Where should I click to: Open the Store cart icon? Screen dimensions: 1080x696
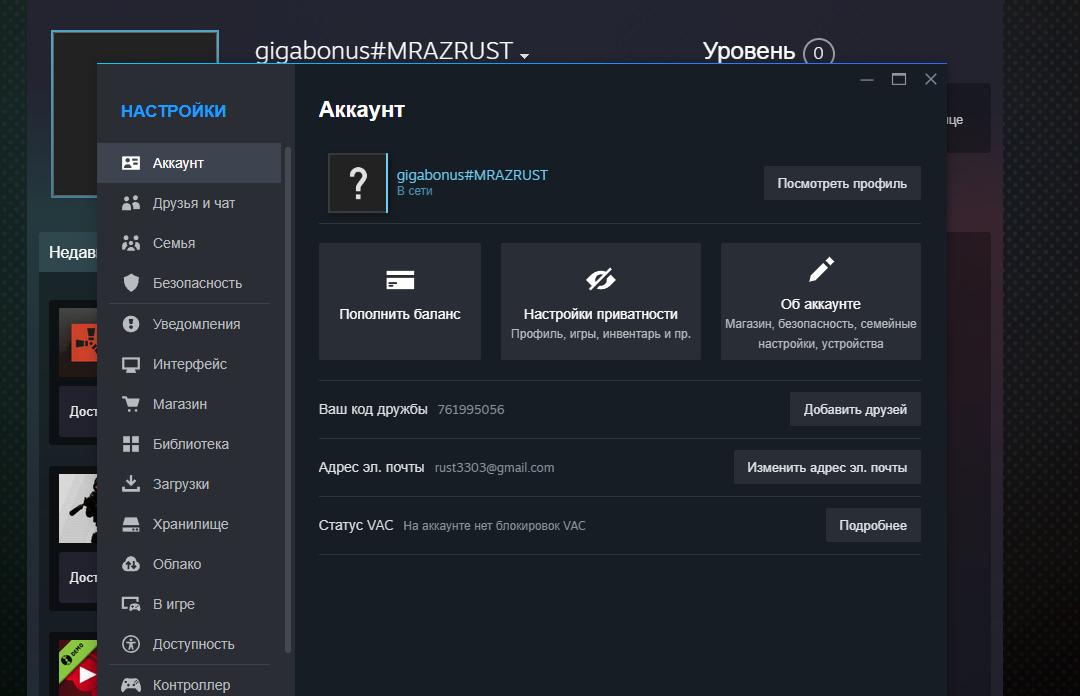131,404
